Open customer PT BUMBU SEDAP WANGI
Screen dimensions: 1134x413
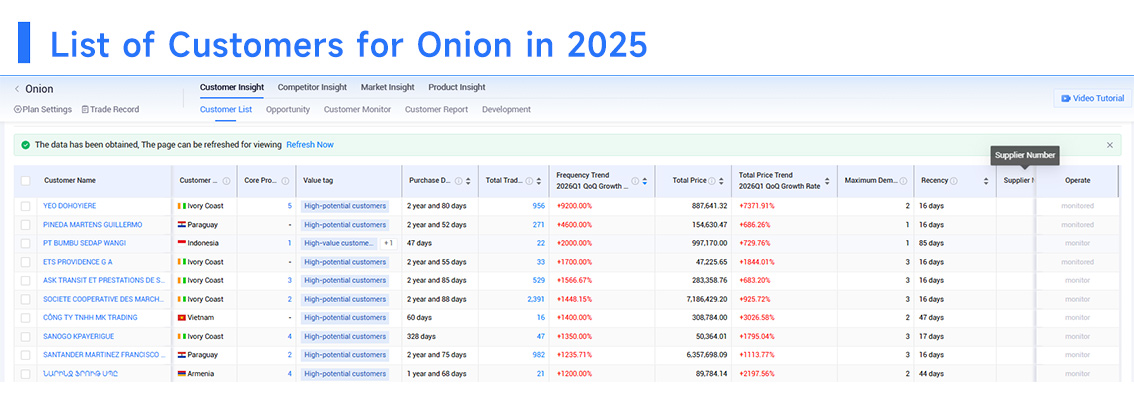point(85,243)
